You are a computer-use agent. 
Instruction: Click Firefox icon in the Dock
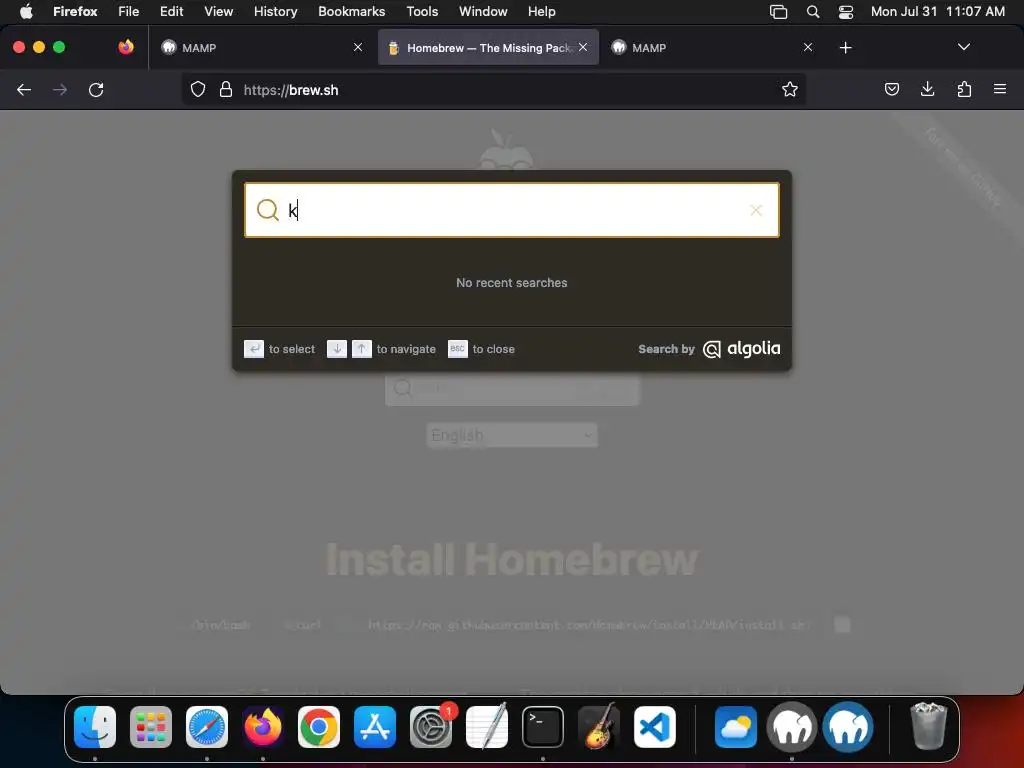(263, 727)
